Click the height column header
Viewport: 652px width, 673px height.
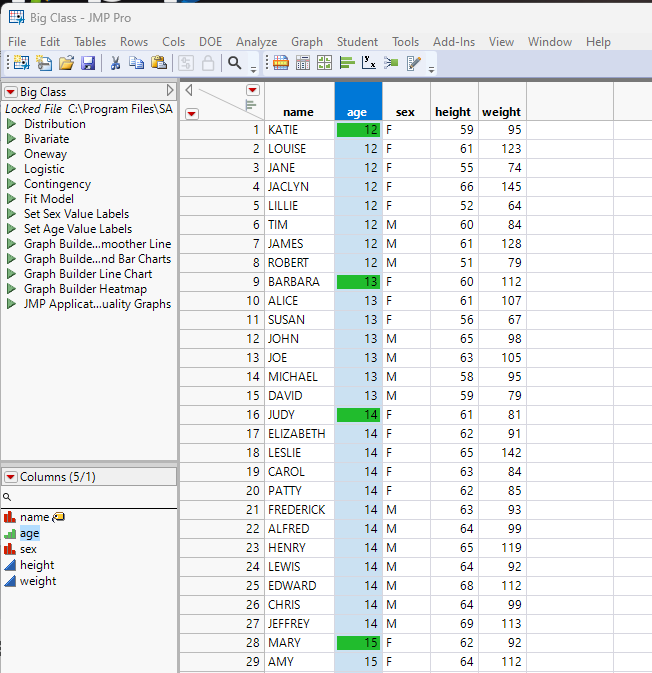coord(453,112)
